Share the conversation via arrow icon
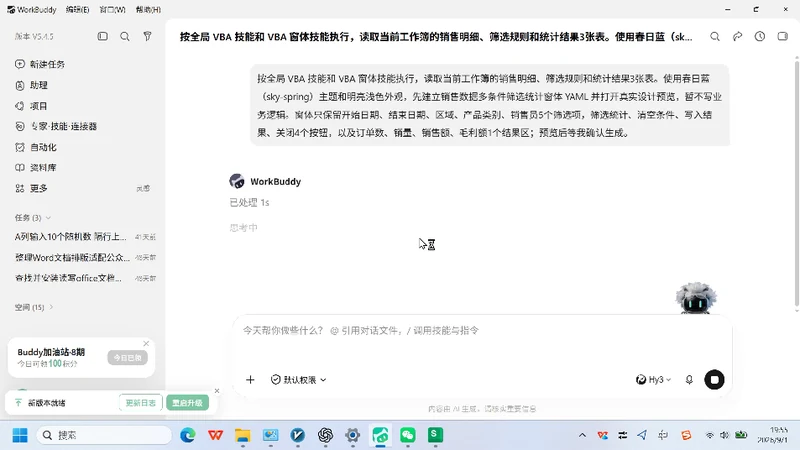The height and width of the screenshot is (450, 800). [x=737, y=37]
